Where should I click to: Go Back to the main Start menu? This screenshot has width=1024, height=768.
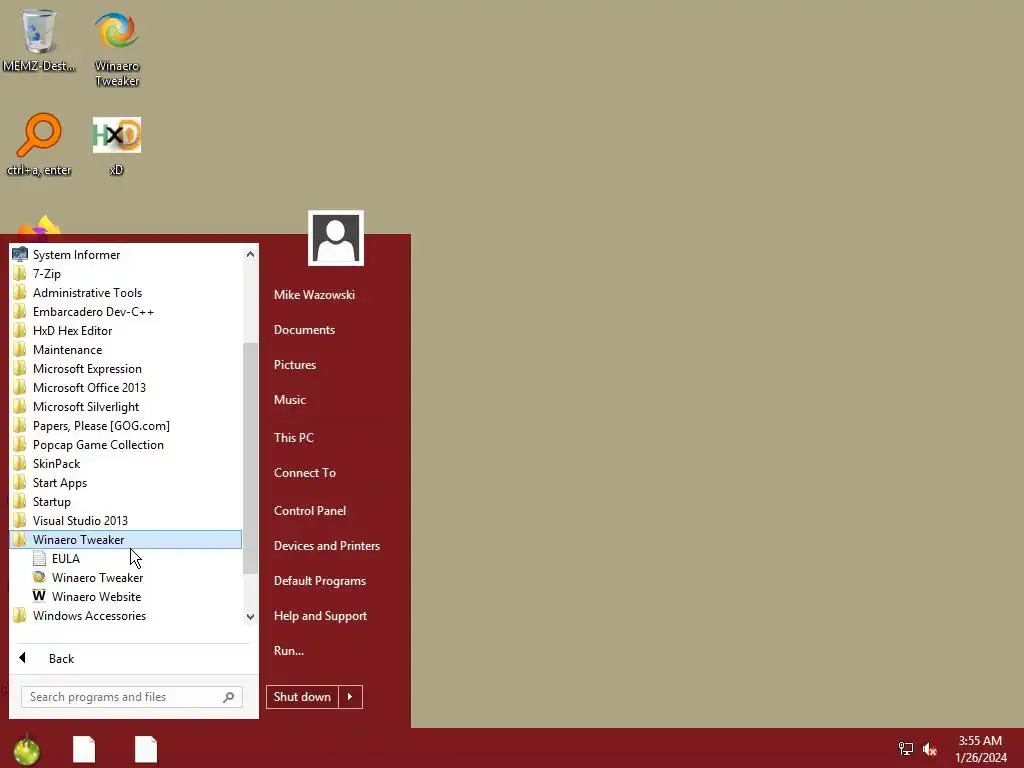point(61,658)
